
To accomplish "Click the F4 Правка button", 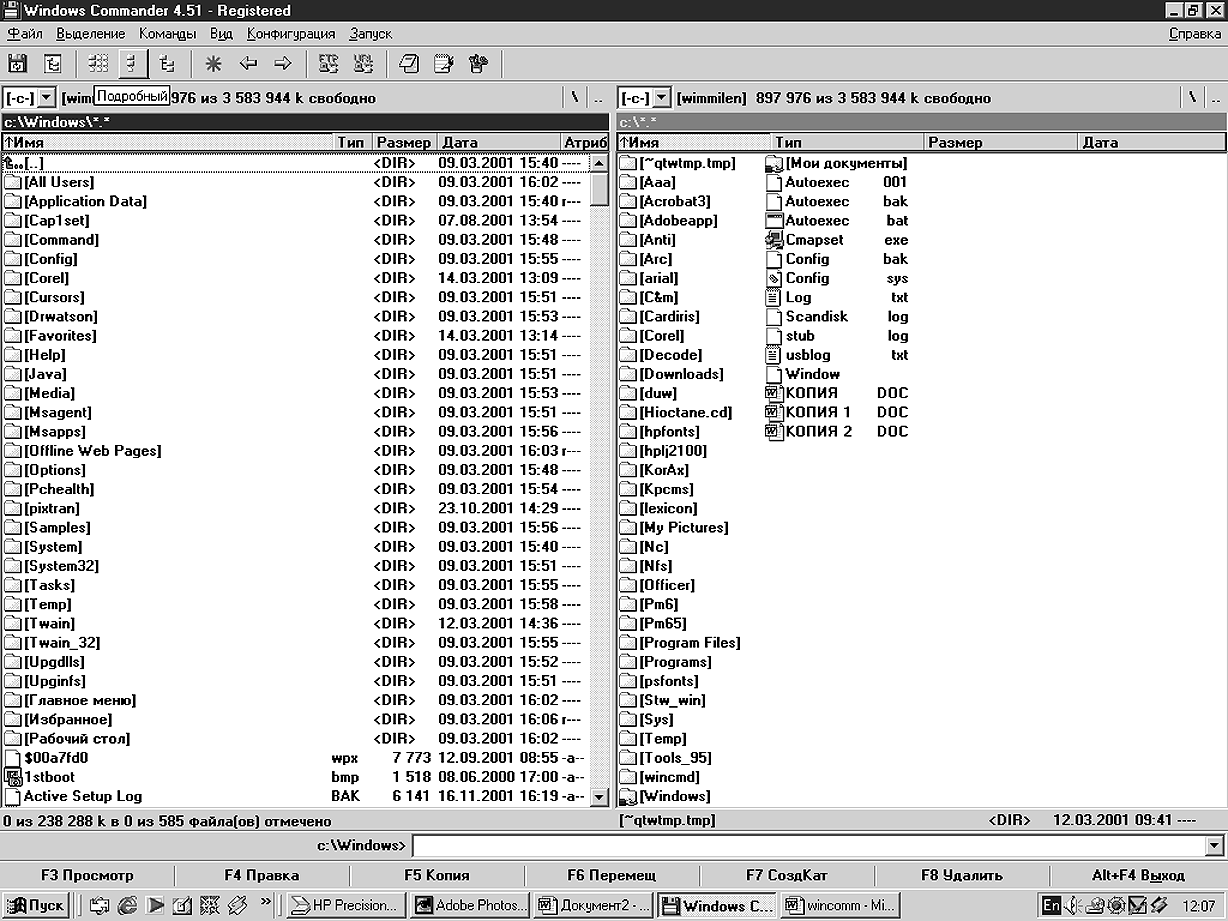I will point(262,875).
